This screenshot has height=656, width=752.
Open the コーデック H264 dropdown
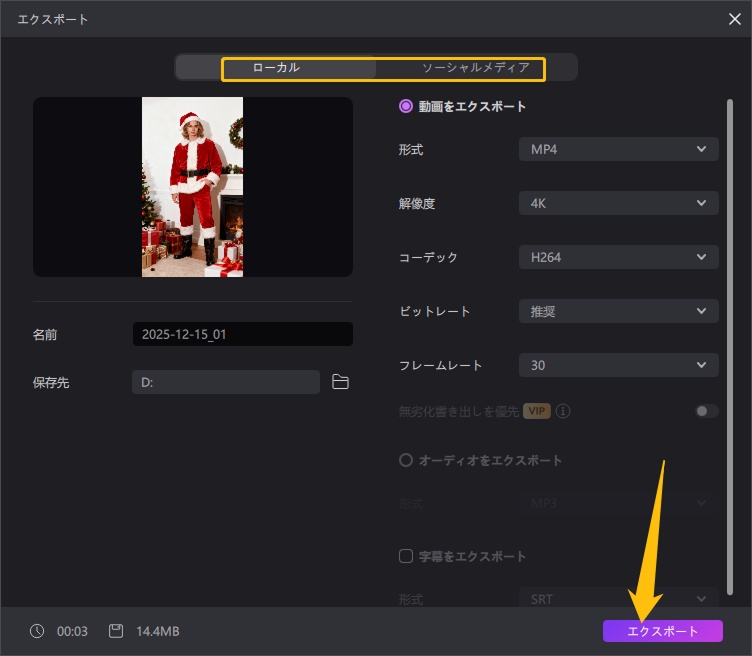pyautogui.click(x=618, y=257)
